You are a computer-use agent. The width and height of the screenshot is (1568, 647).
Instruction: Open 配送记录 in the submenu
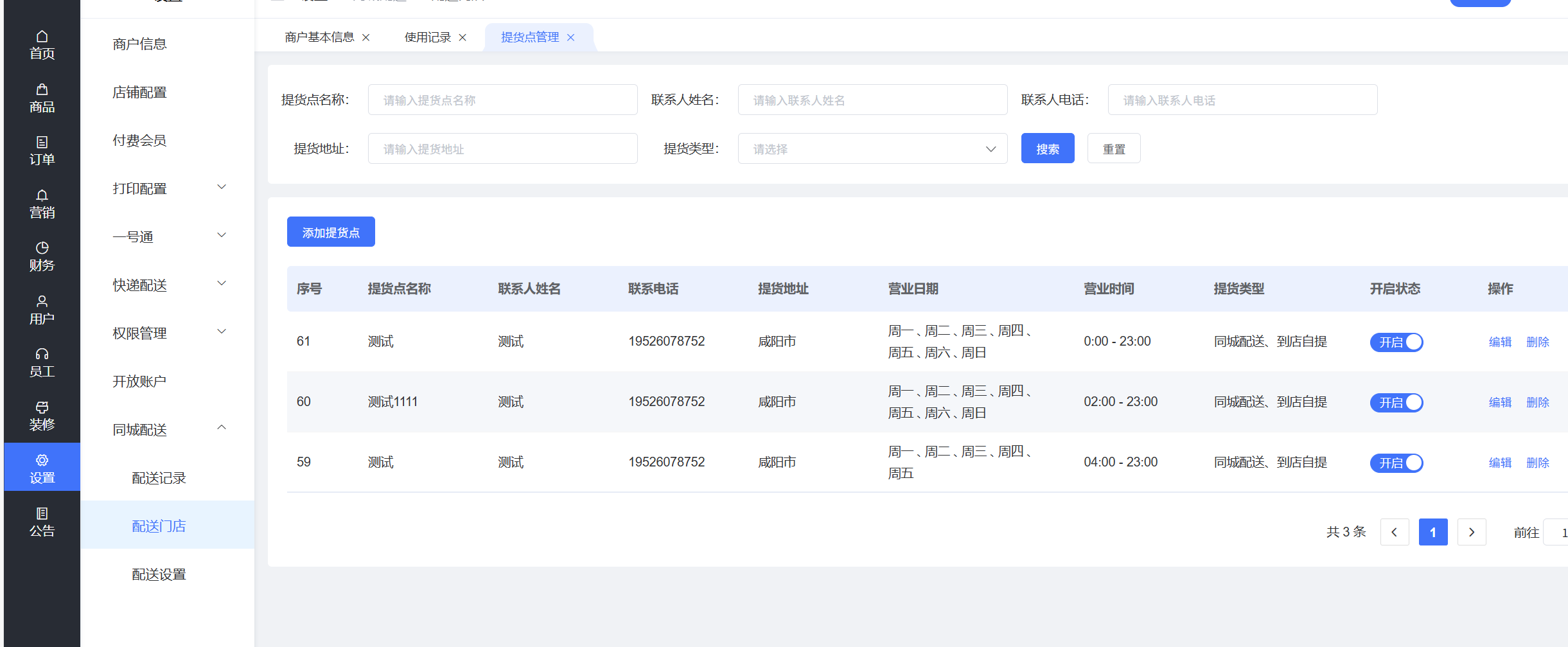tap(159, 478)
